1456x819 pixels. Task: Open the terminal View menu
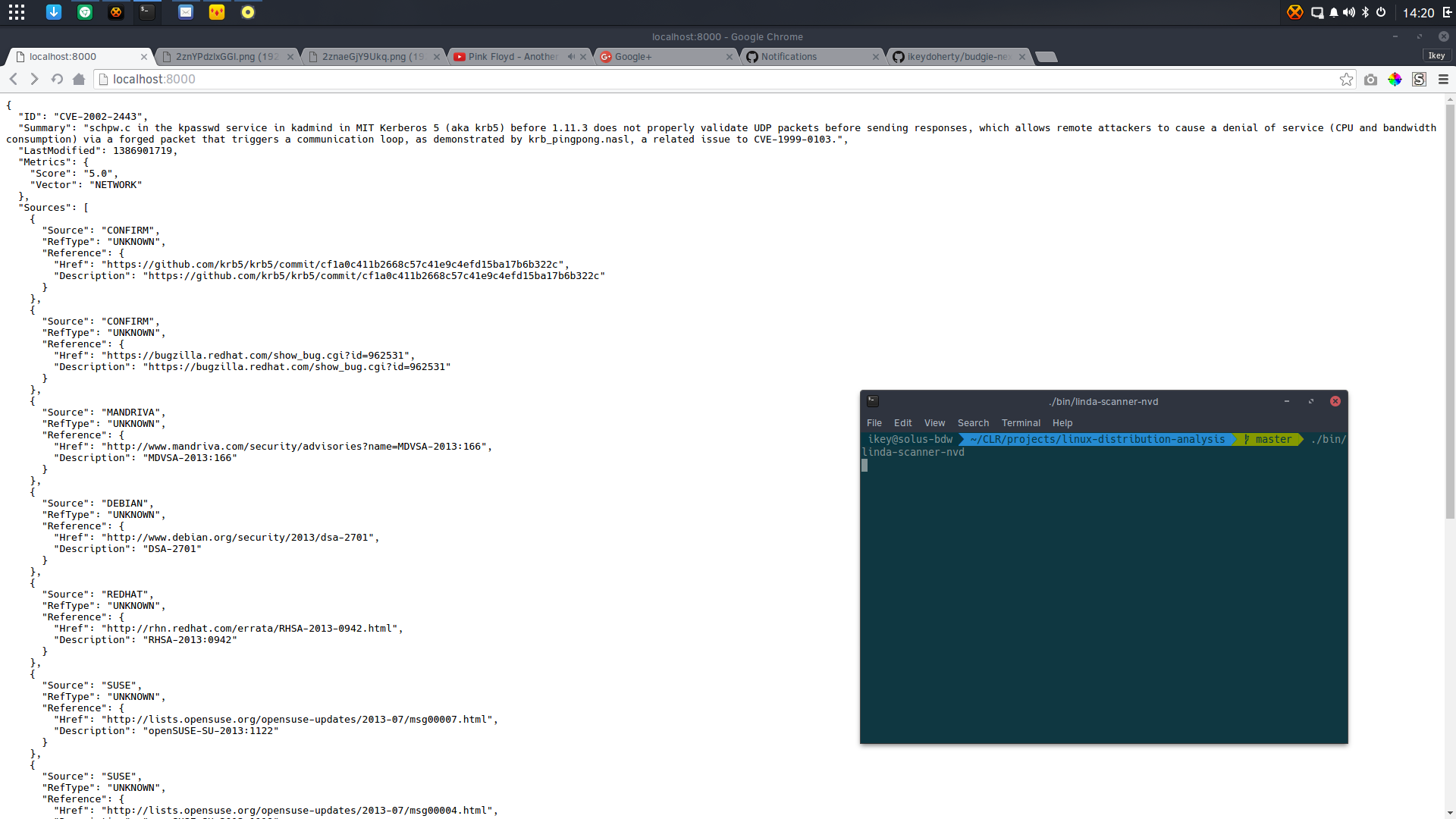(934, 423)
